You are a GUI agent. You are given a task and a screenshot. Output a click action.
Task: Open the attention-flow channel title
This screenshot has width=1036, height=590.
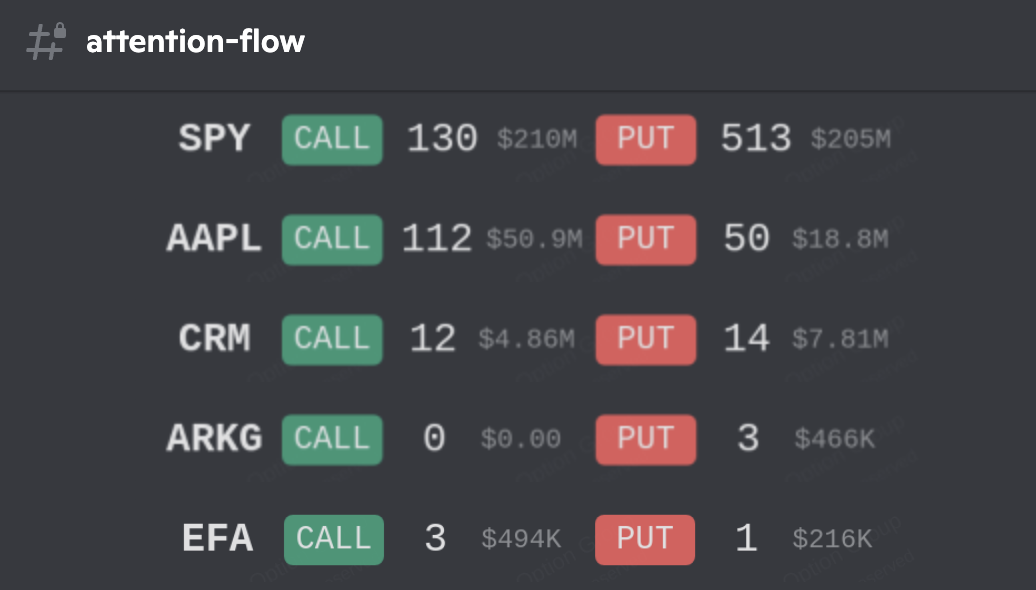point(195,42)
